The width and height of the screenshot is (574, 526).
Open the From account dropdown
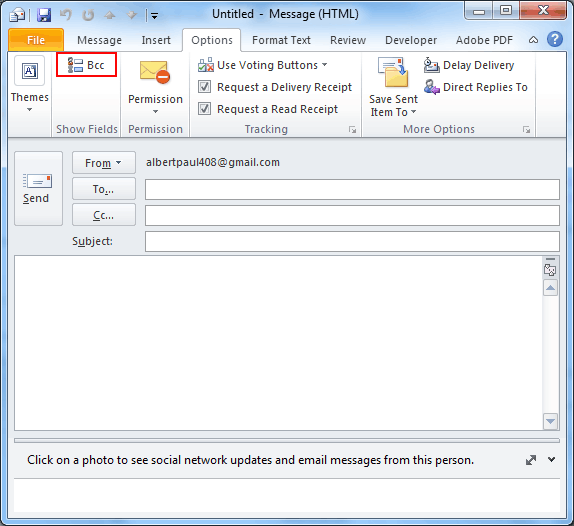(x=104, y=163)
